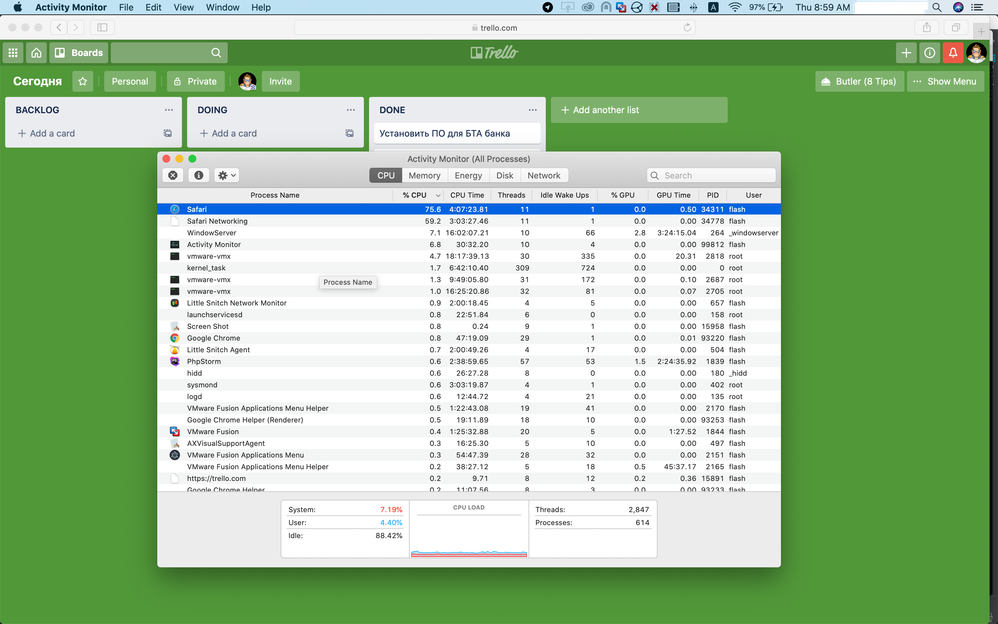Reload the trello.com page
This screenshot has height=624, width=998.
tap(687, 27)
